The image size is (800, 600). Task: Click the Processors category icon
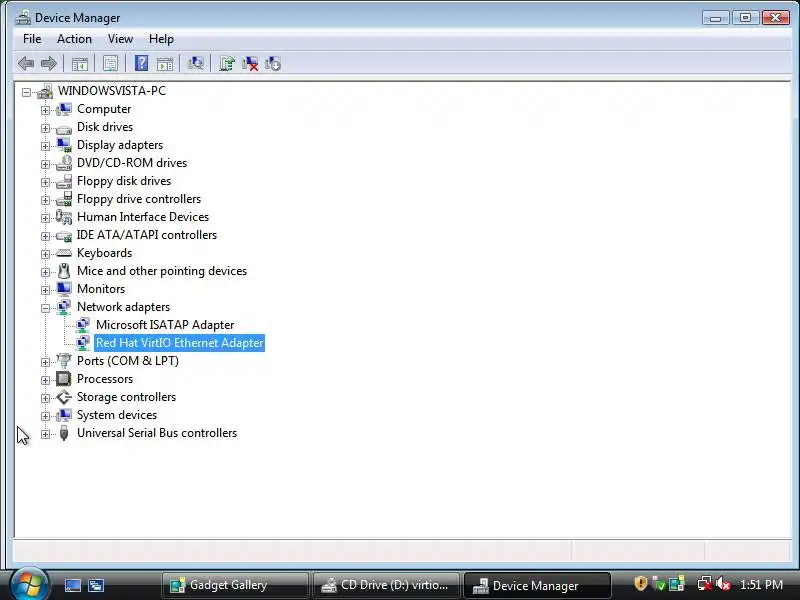click(x=64, y=379)
